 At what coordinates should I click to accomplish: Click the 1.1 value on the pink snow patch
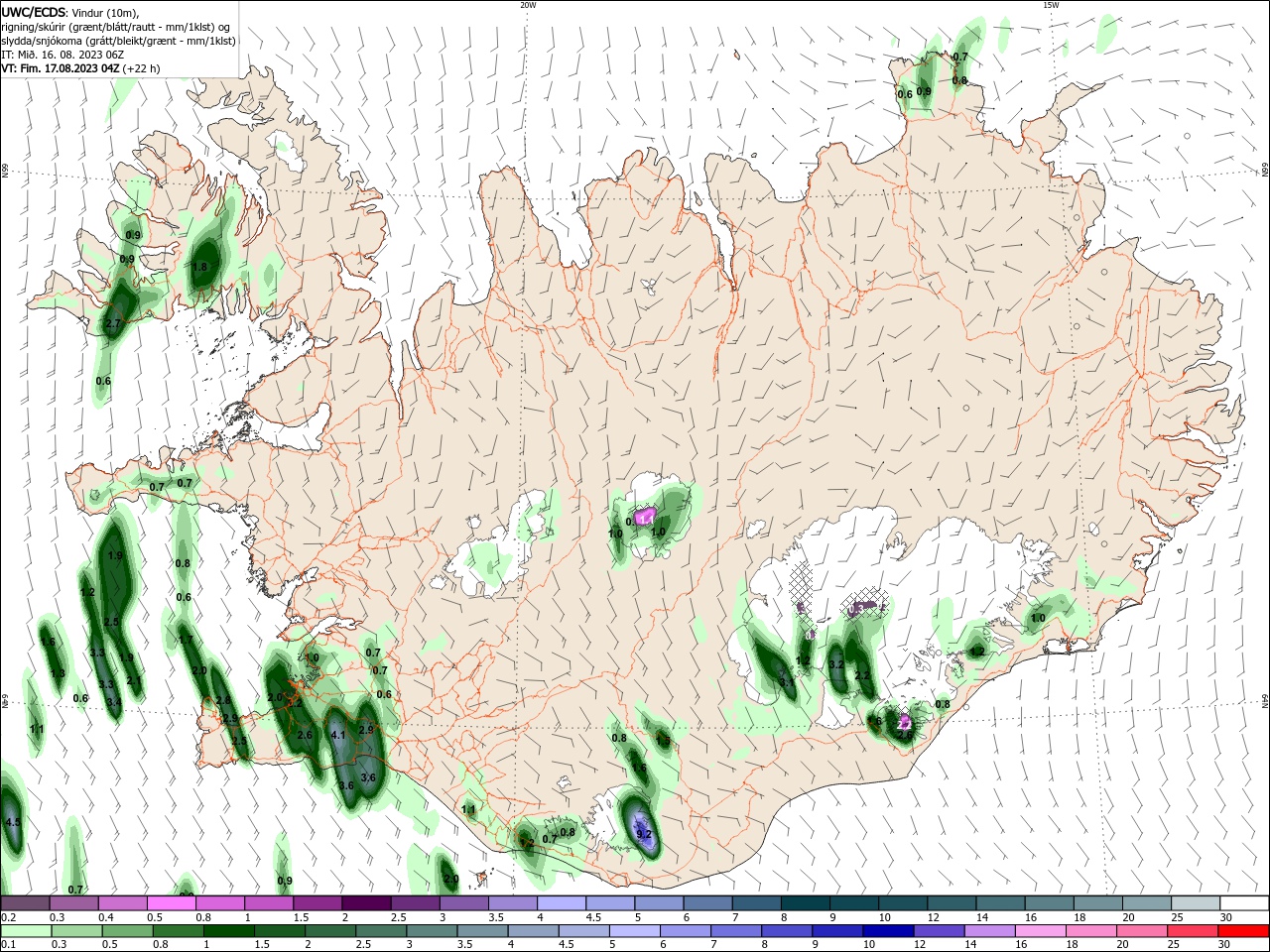647,519
